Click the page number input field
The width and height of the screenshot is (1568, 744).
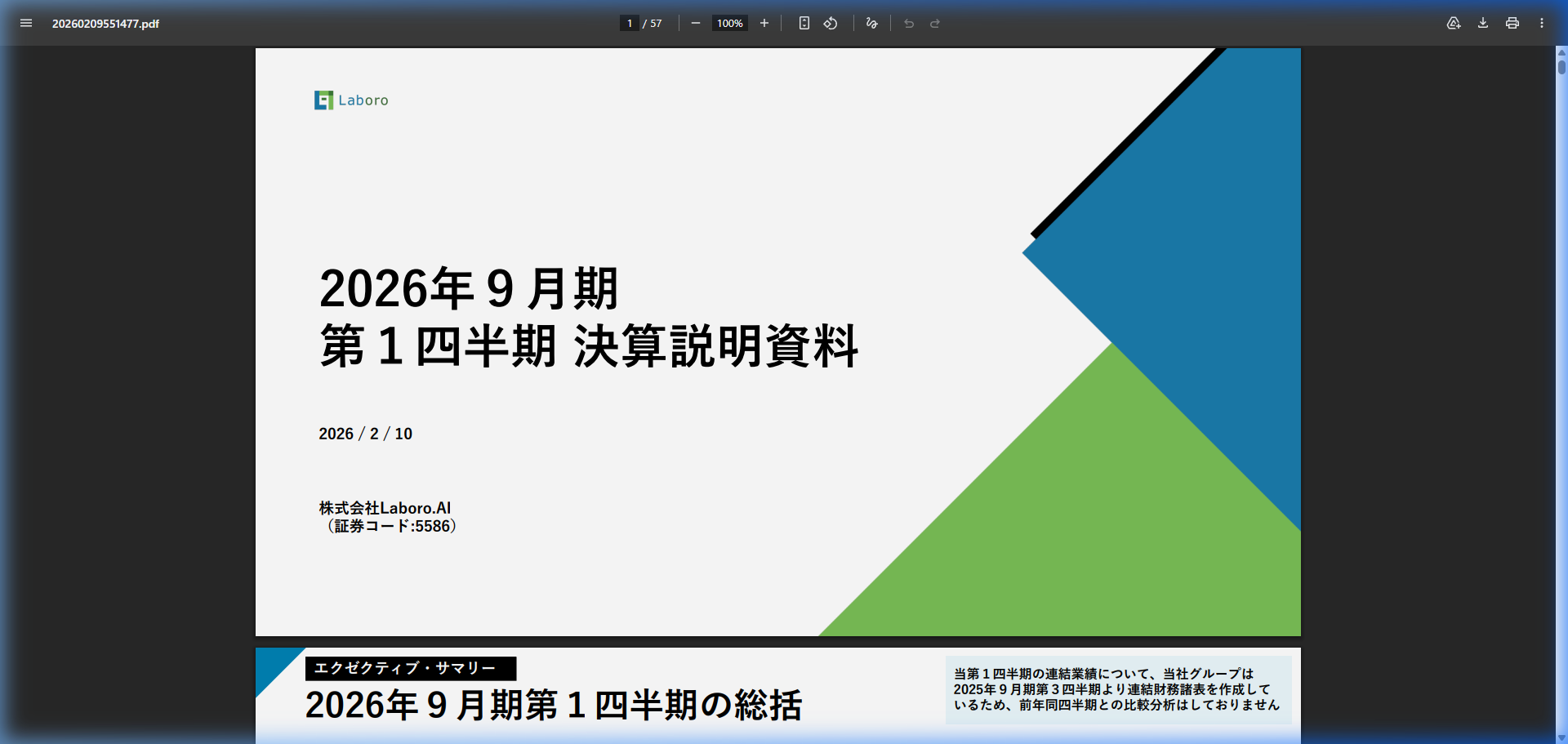[x=629, y=23]
